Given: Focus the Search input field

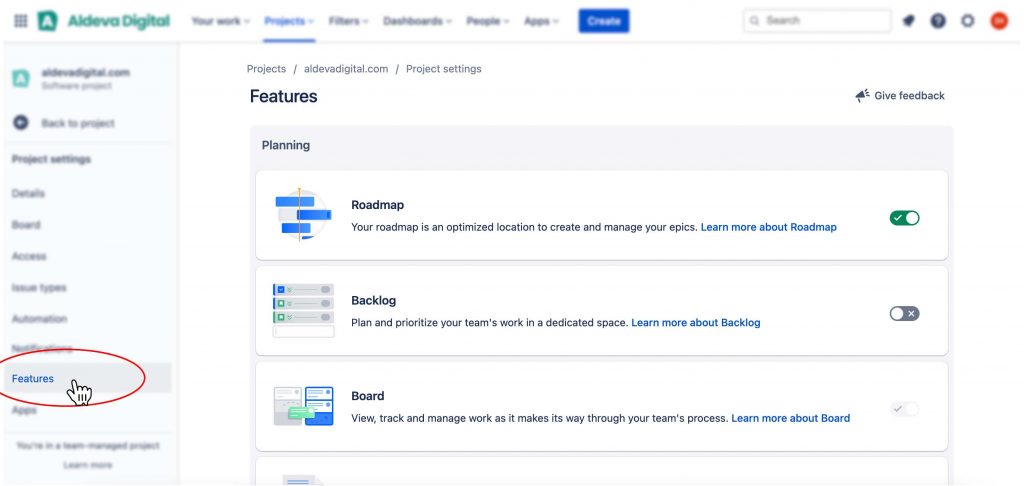Looking at the screenshot, I should tap(817, 21).
